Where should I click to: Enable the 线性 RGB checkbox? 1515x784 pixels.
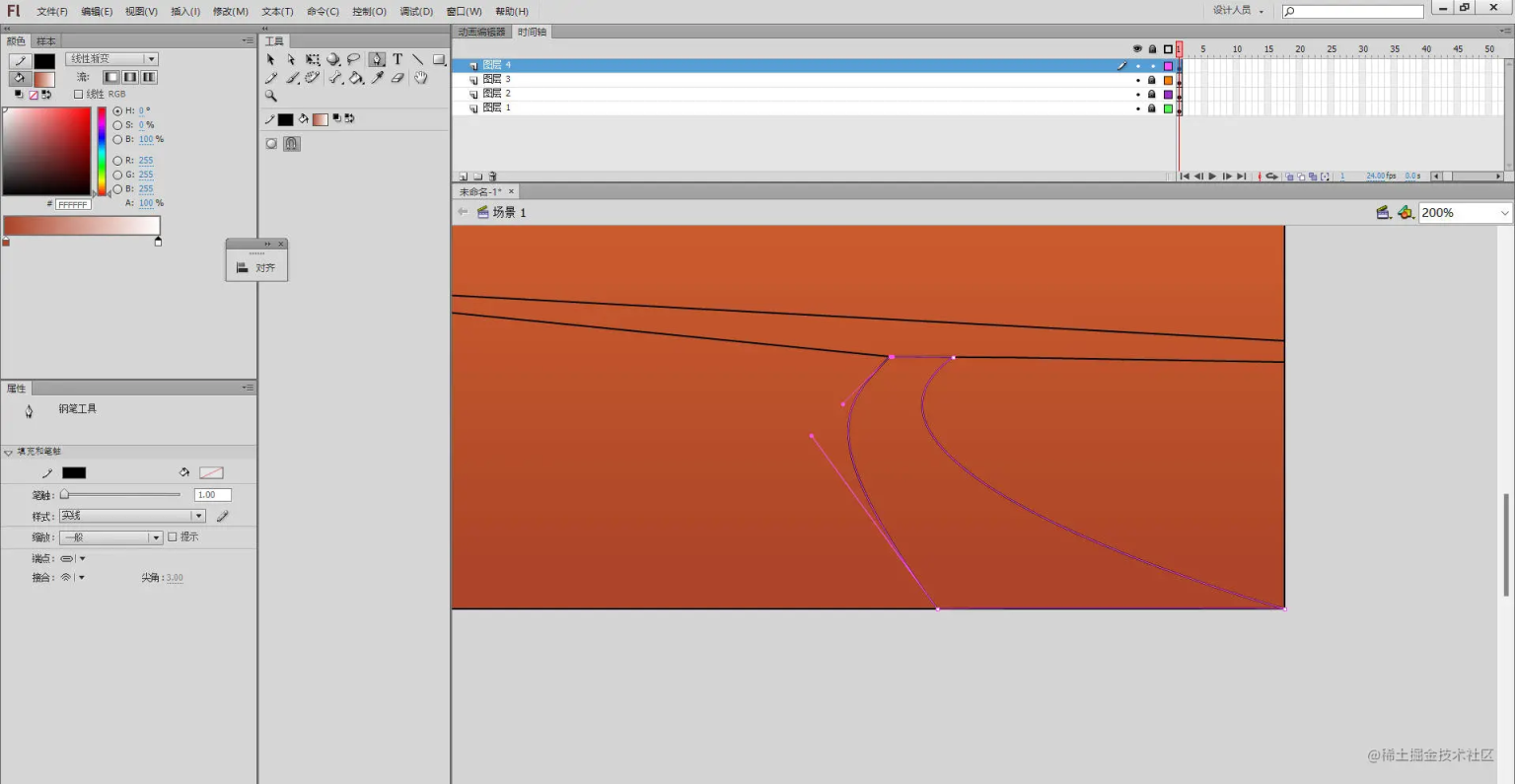(x=78, y=95)
